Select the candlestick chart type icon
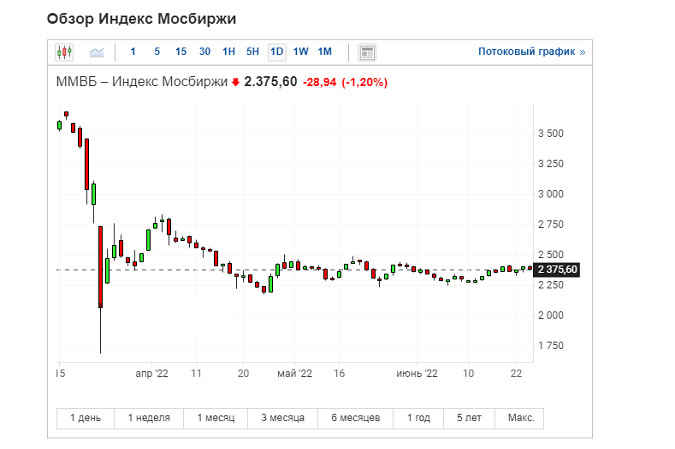 pyautogui.click(x=65, y=52)
